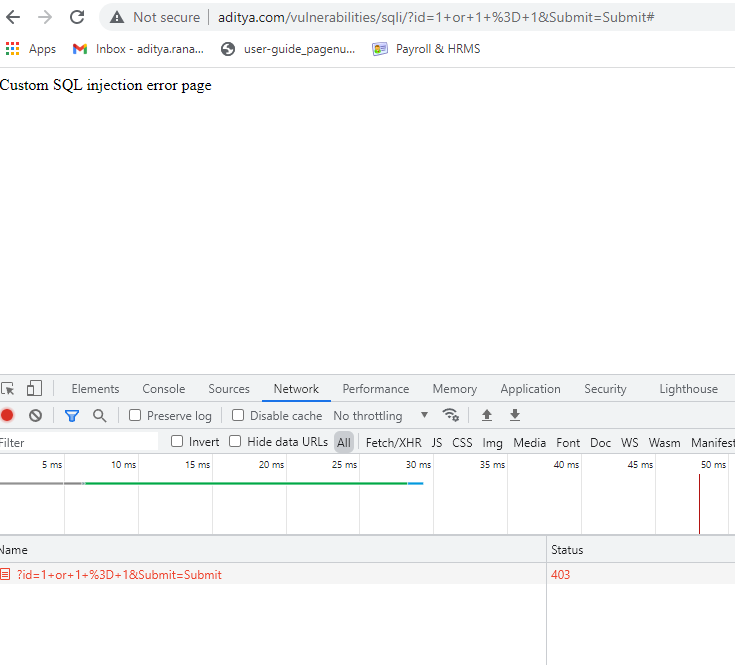This screenshot has width=735, height=665.
Task: Open the user-guide_pagenu bookmark
Action: [x=288, y=49]
